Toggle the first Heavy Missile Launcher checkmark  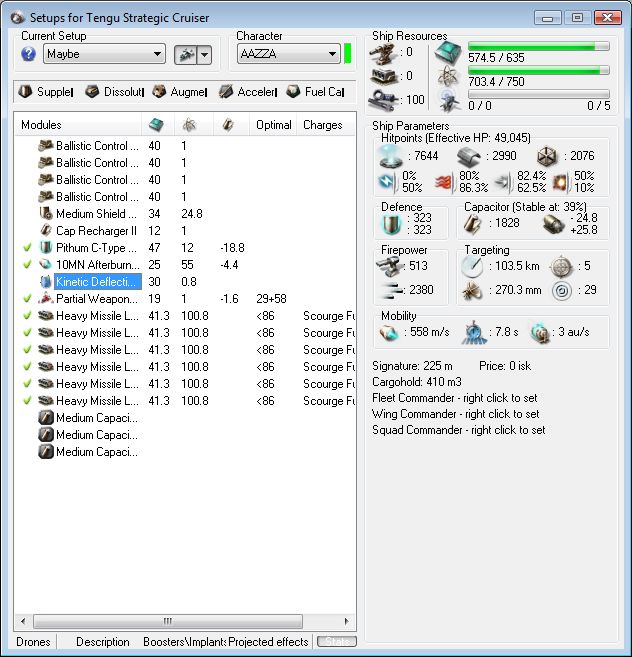tap(27, 316)
